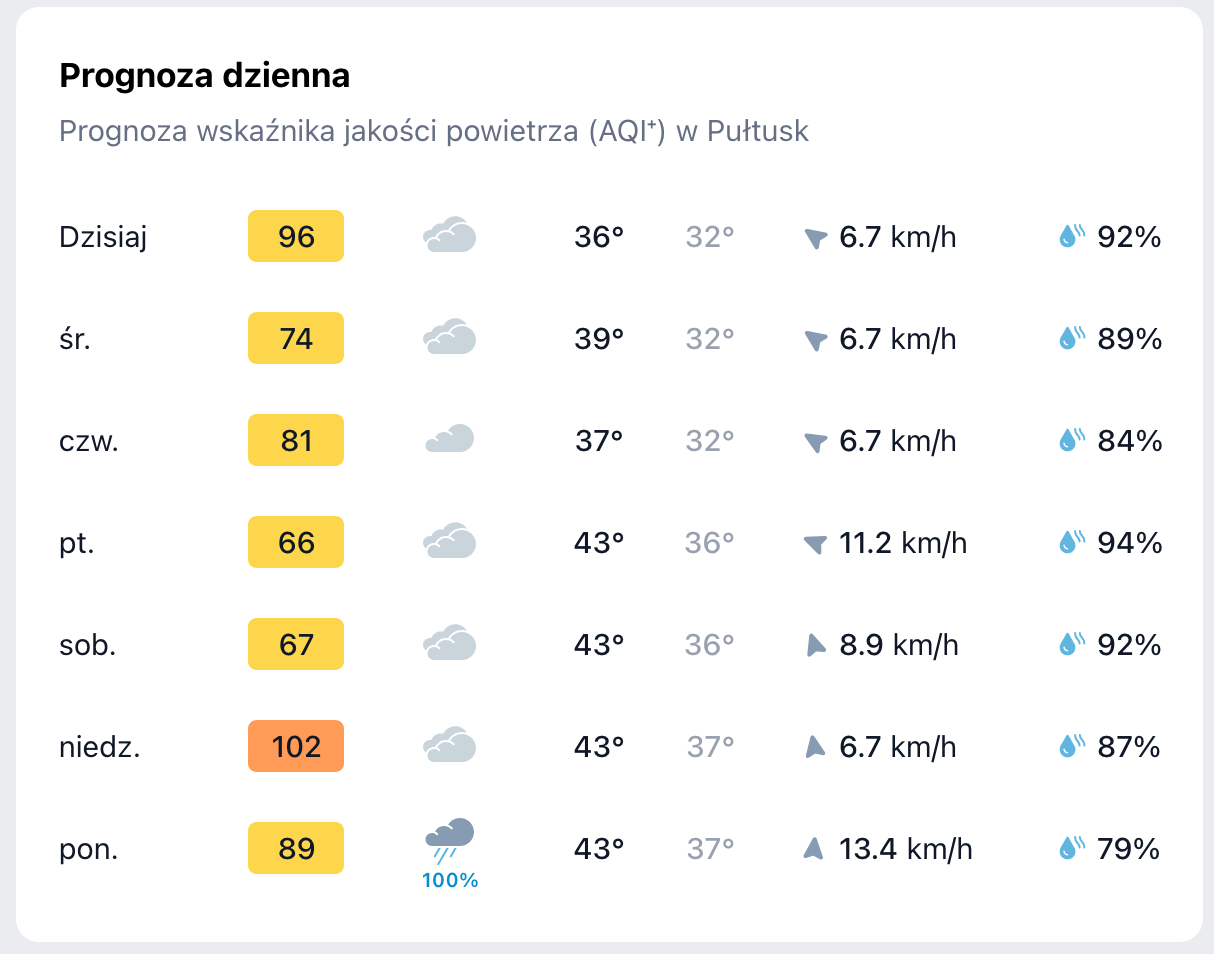Click the cloud icon in Dzisiaj row
The width and height of the screenshot is (1214, 954).
pyautogui.click(x=450, y=236)
